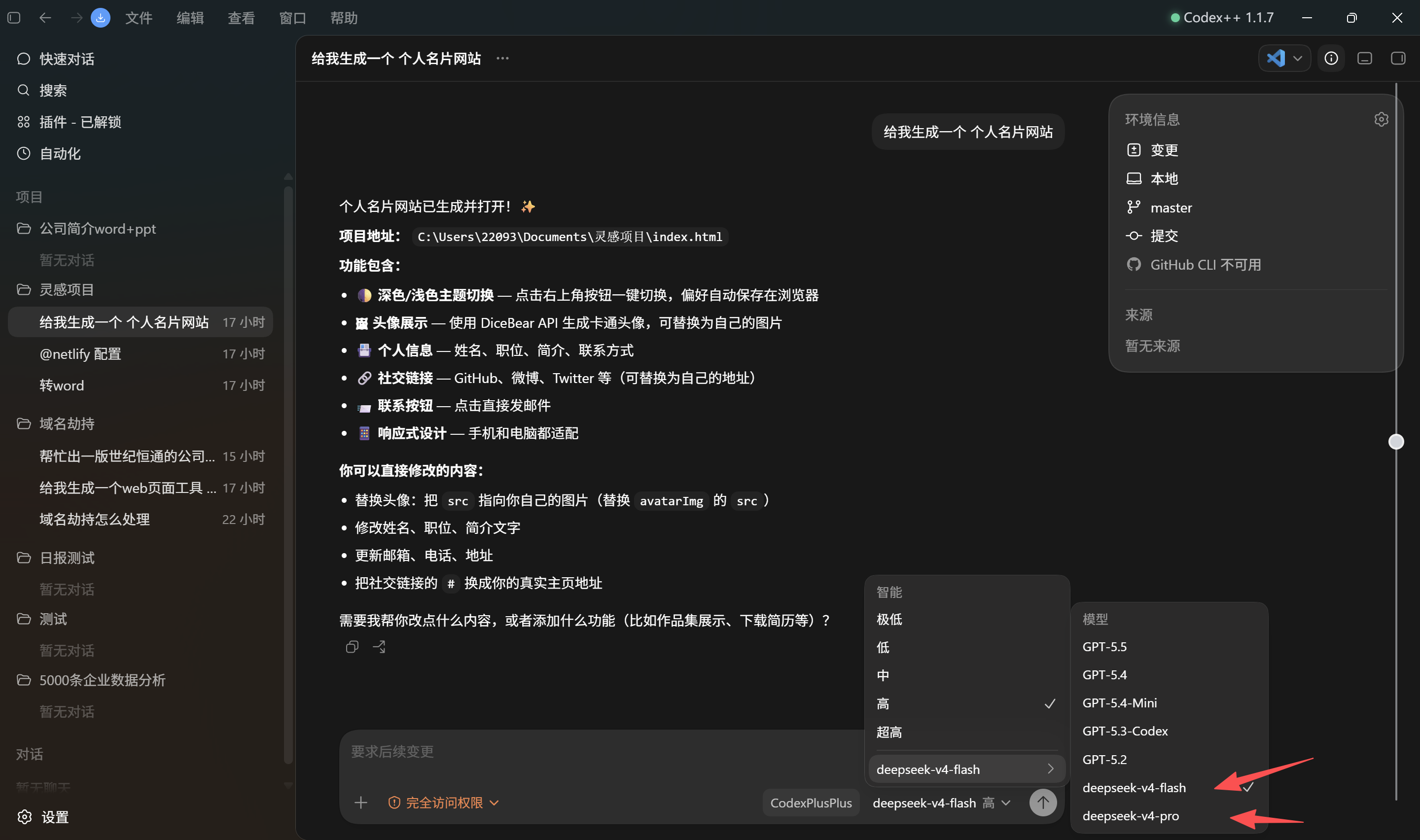
Task: Collapse 灵感项目 project folder
Action: pos(141,290)
